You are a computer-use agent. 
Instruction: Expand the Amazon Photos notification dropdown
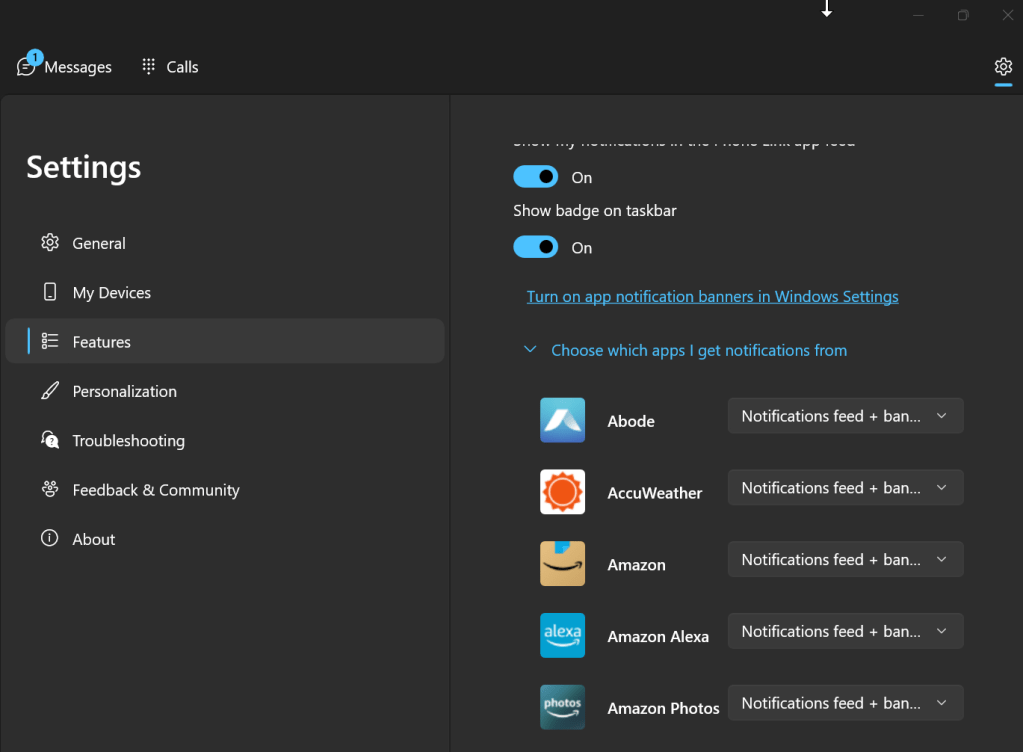(845, 703)
